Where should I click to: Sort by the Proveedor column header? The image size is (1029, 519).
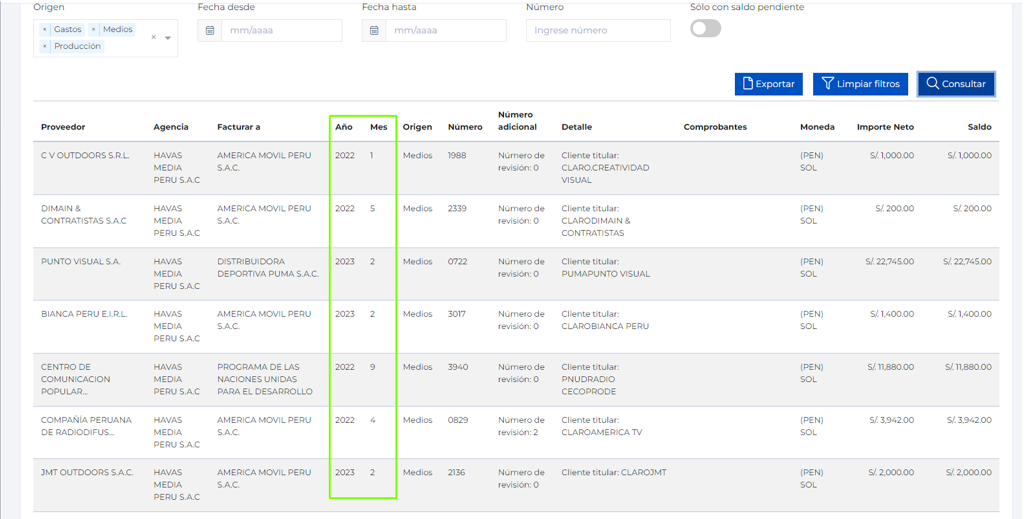coord(63,127)
